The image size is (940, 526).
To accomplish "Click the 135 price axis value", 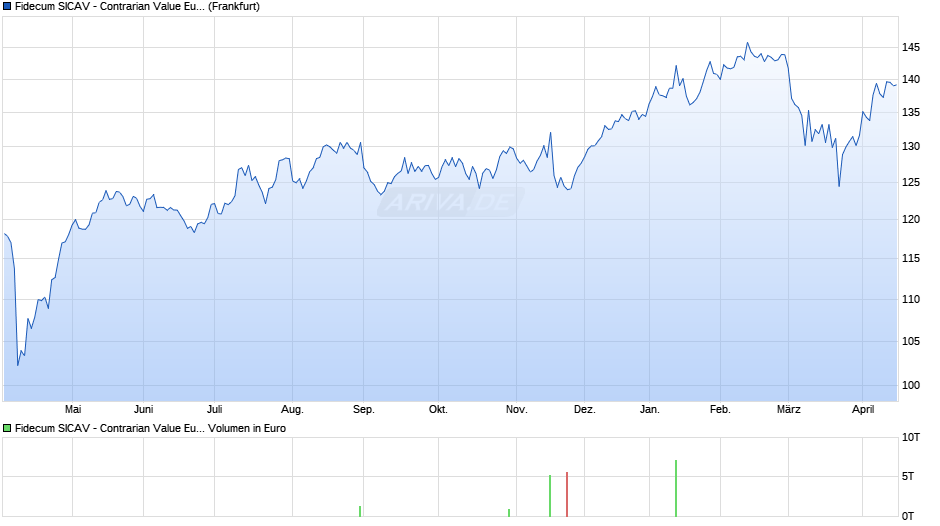I will pyautogui.click(x=911, y=113).
